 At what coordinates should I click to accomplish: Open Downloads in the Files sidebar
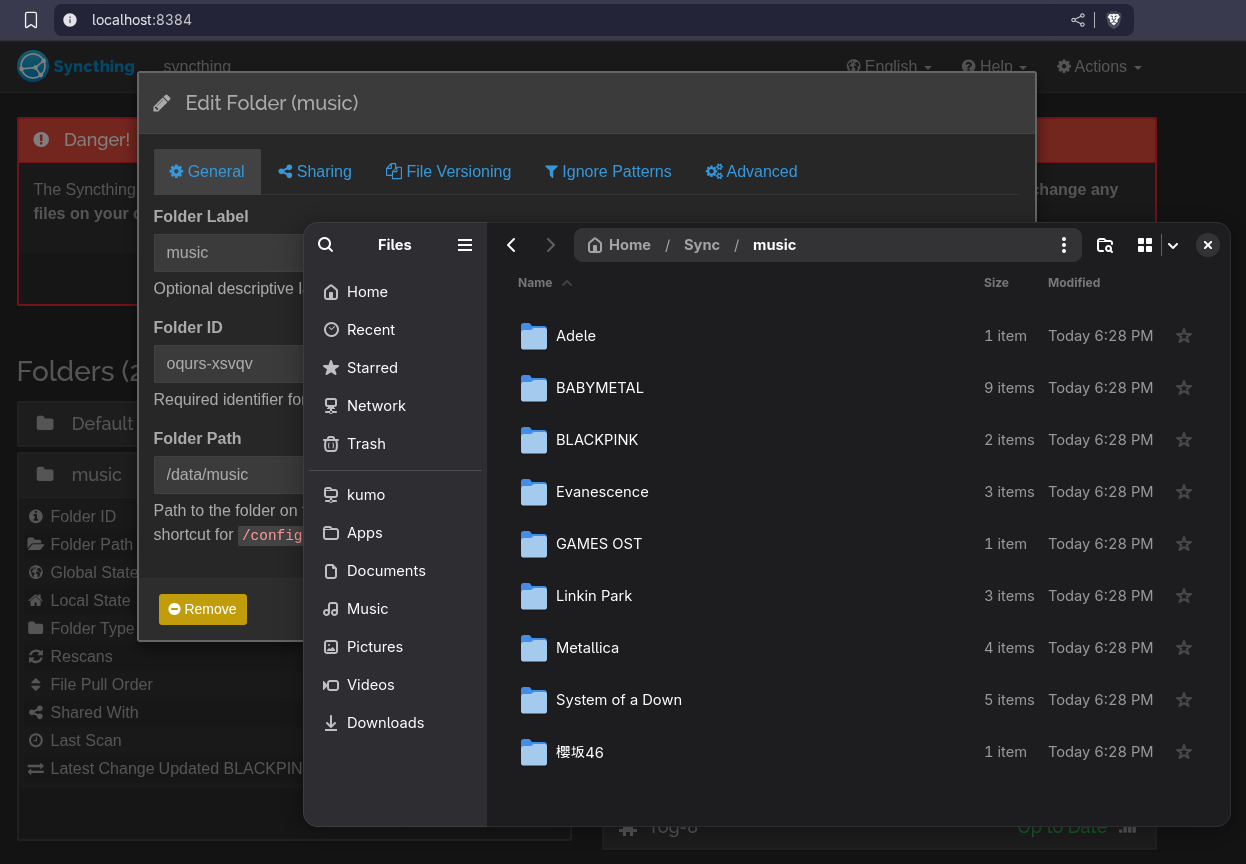tap(396, 723)
